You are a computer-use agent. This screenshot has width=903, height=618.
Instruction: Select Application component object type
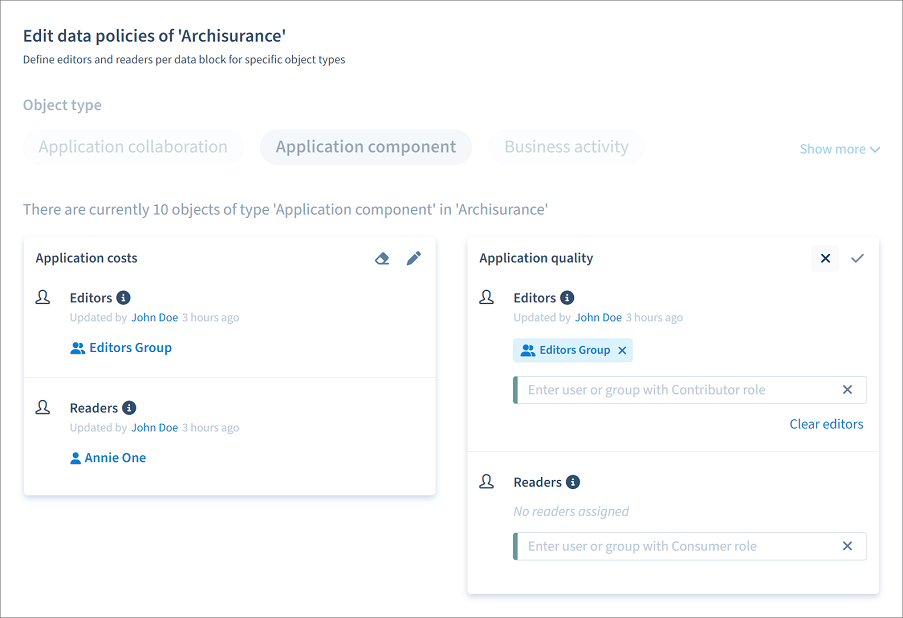click(366, 147)
